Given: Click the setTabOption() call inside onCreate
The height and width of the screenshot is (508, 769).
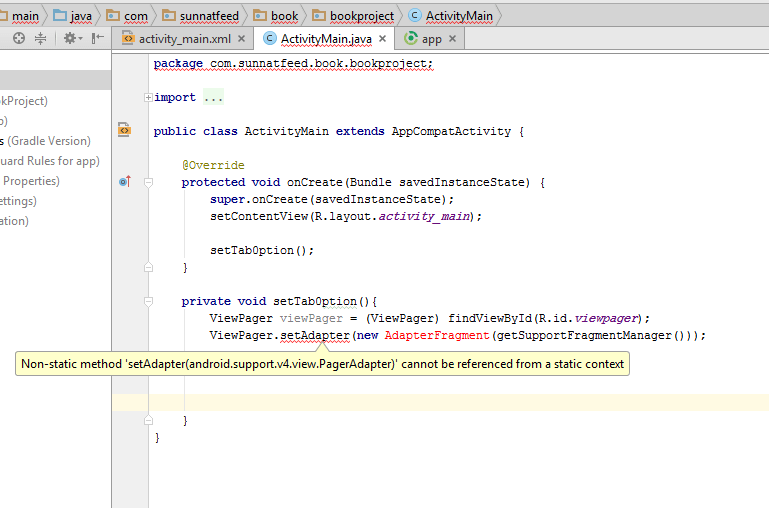Looking at the screenshot, I should (261, 251).
